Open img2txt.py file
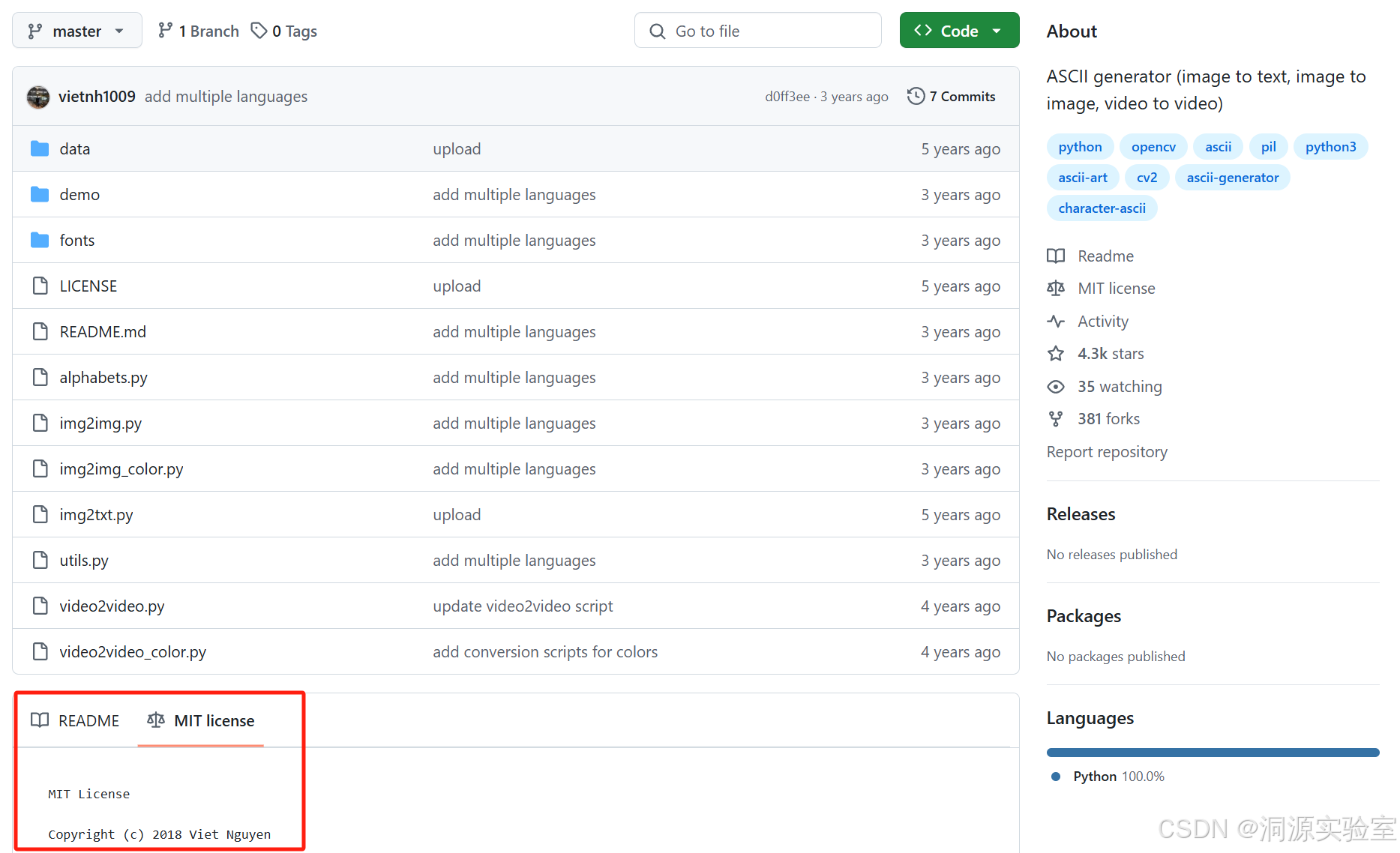This screenshot has width=1400, height=853. [x=96, y=515]
